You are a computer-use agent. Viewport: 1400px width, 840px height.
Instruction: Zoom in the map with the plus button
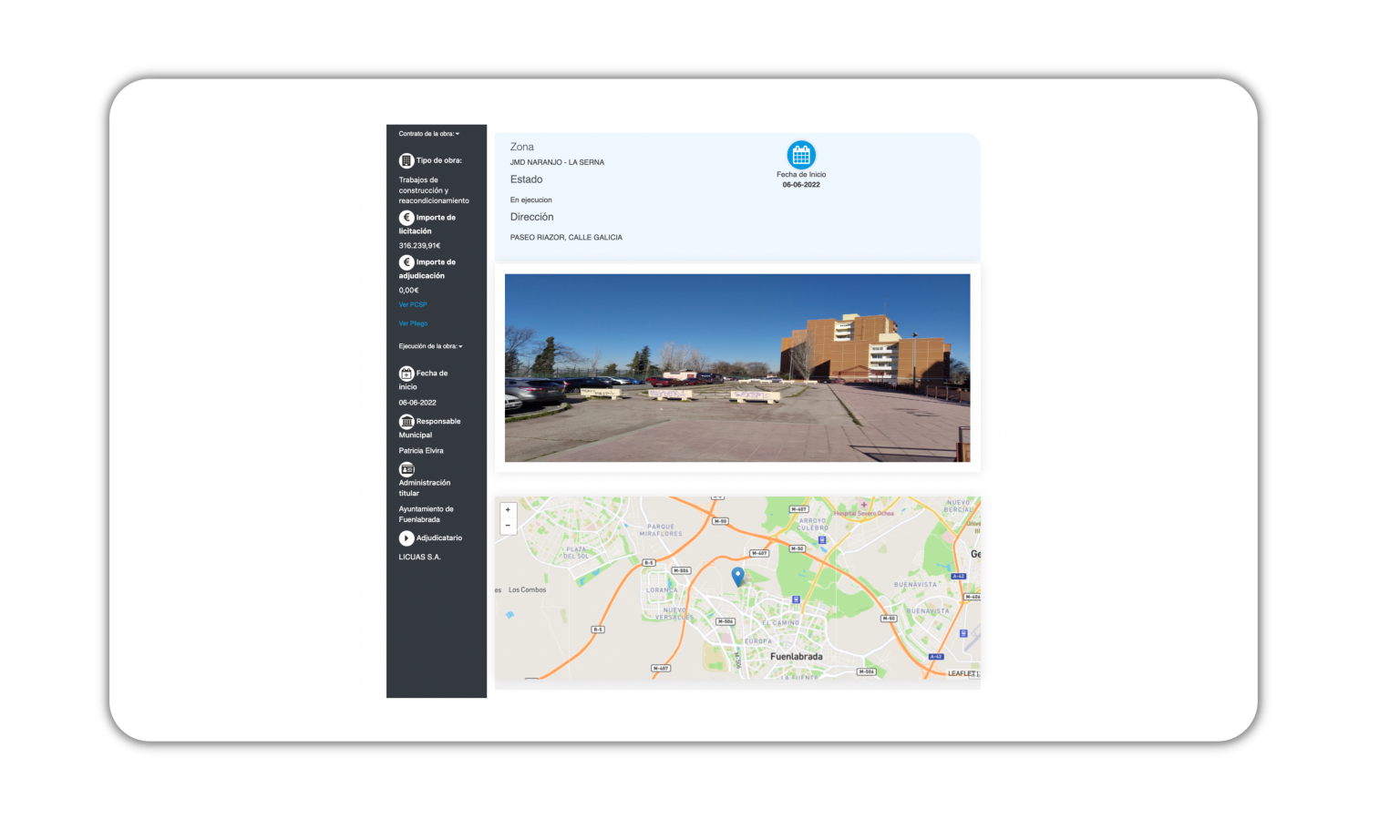[x=508, y=509]
